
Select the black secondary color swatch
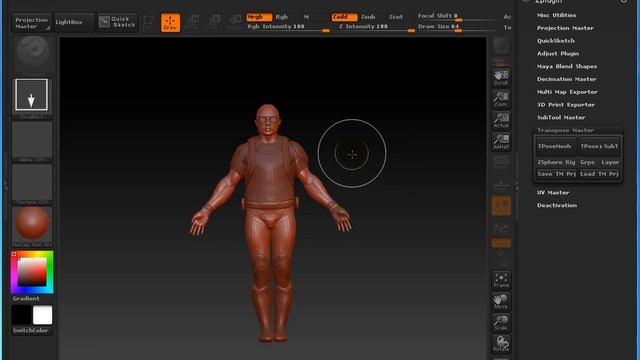[x=21, y=315]
